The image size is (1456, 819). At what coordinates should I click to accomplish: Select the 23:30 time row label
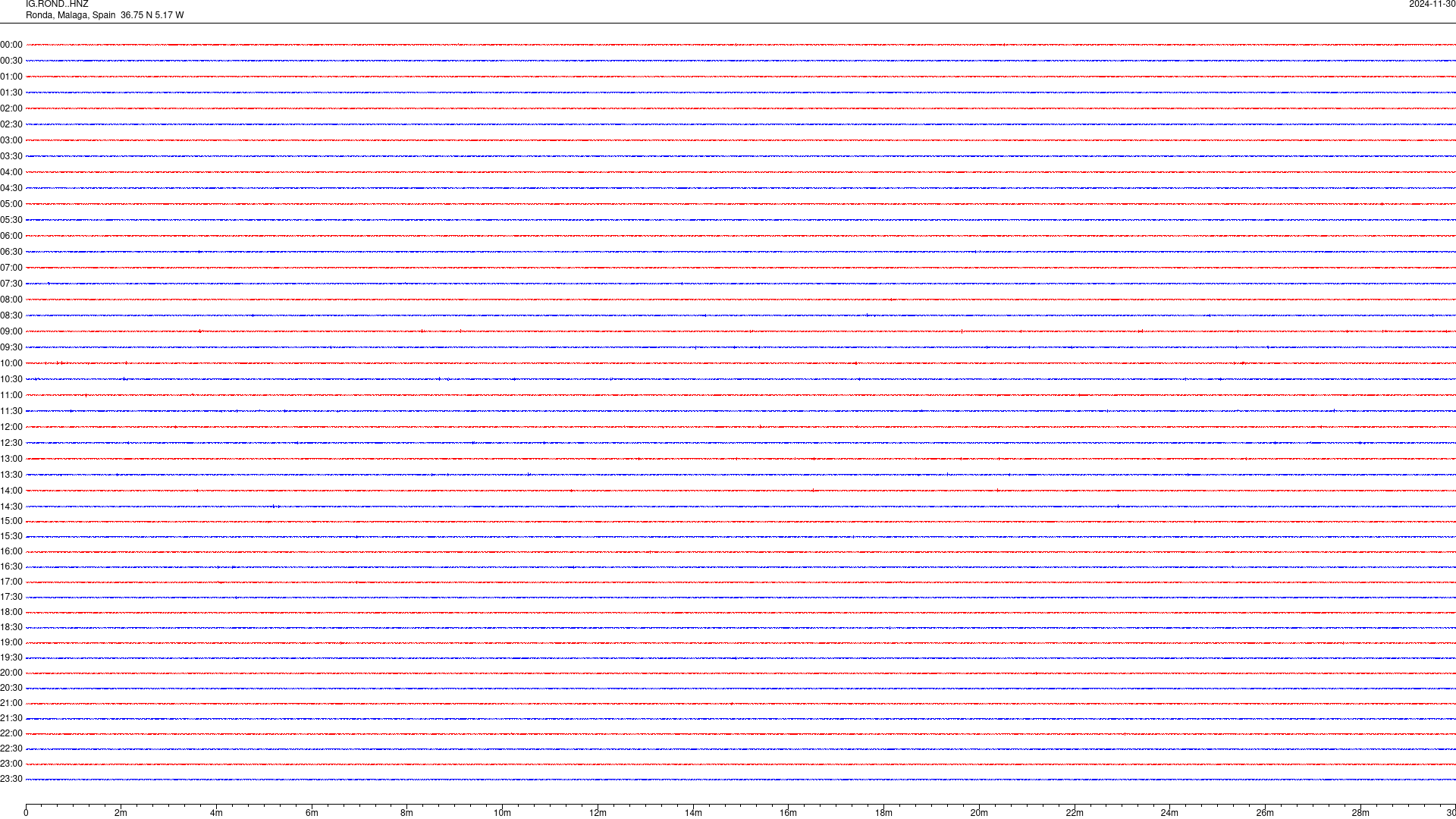pos(11,779)
